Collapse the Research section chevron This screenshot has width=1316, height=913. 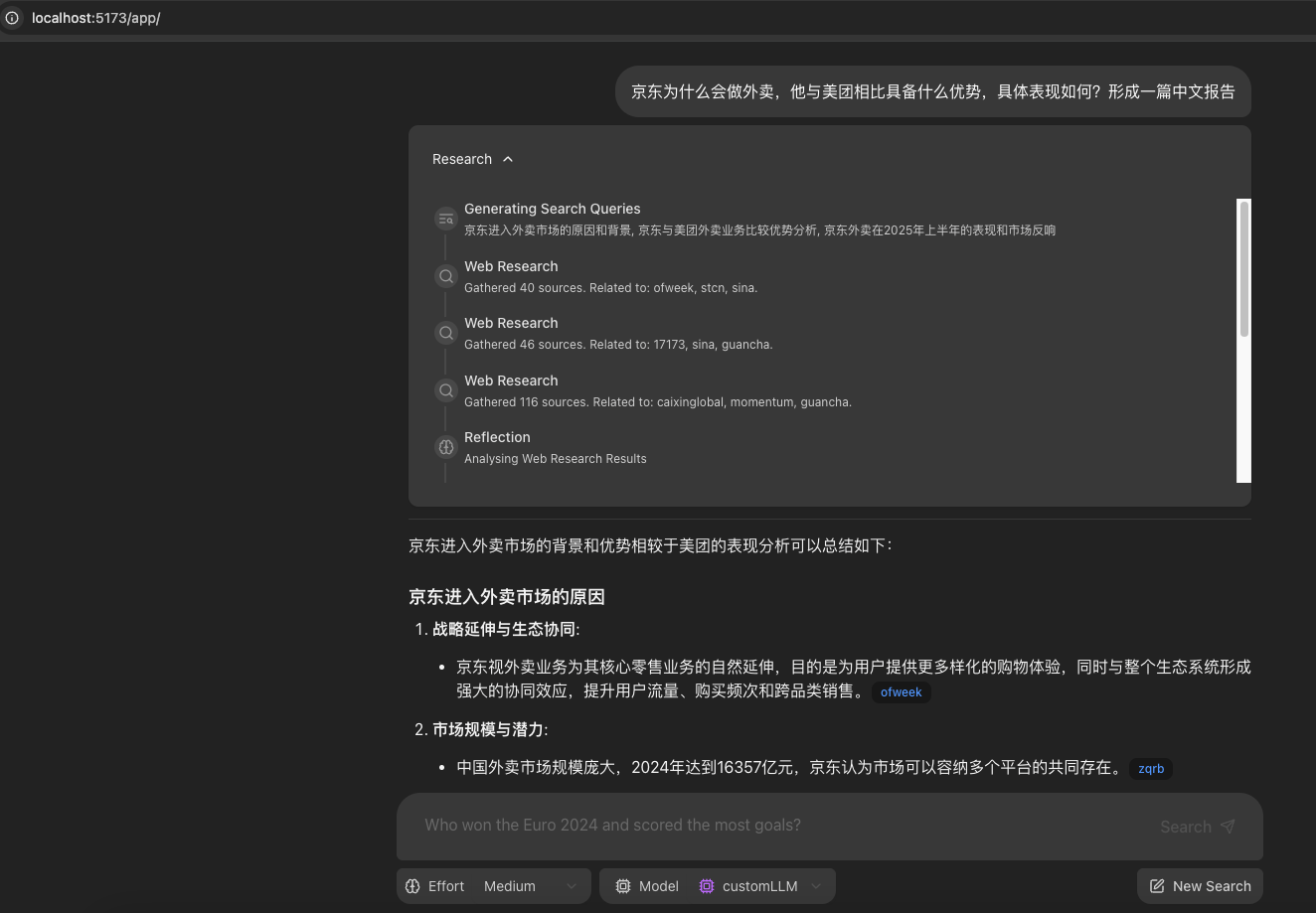[x=508, y=159]
